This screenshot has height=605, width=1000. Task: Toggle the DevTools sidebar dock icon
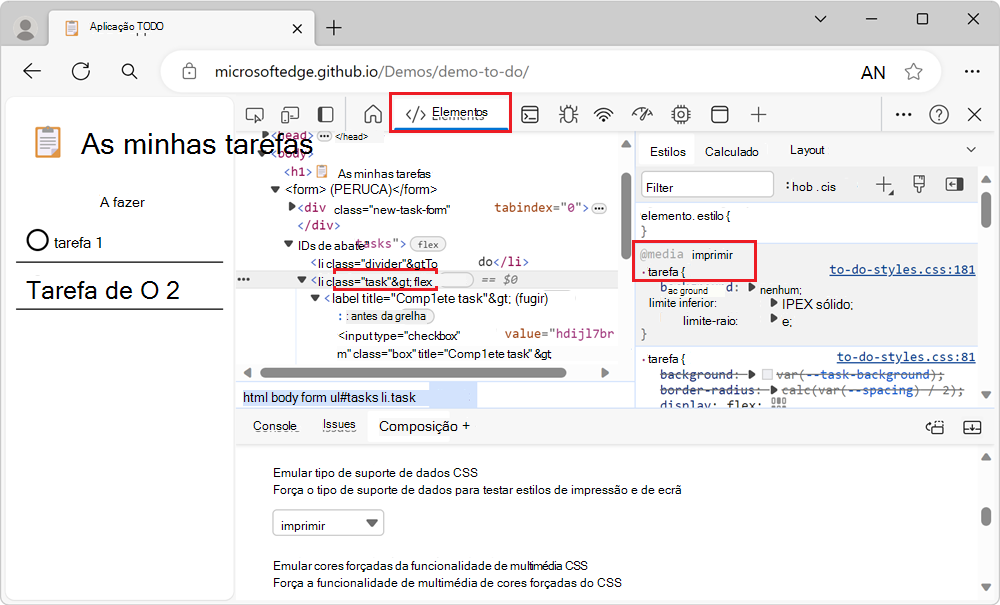[x=326, y=115]
